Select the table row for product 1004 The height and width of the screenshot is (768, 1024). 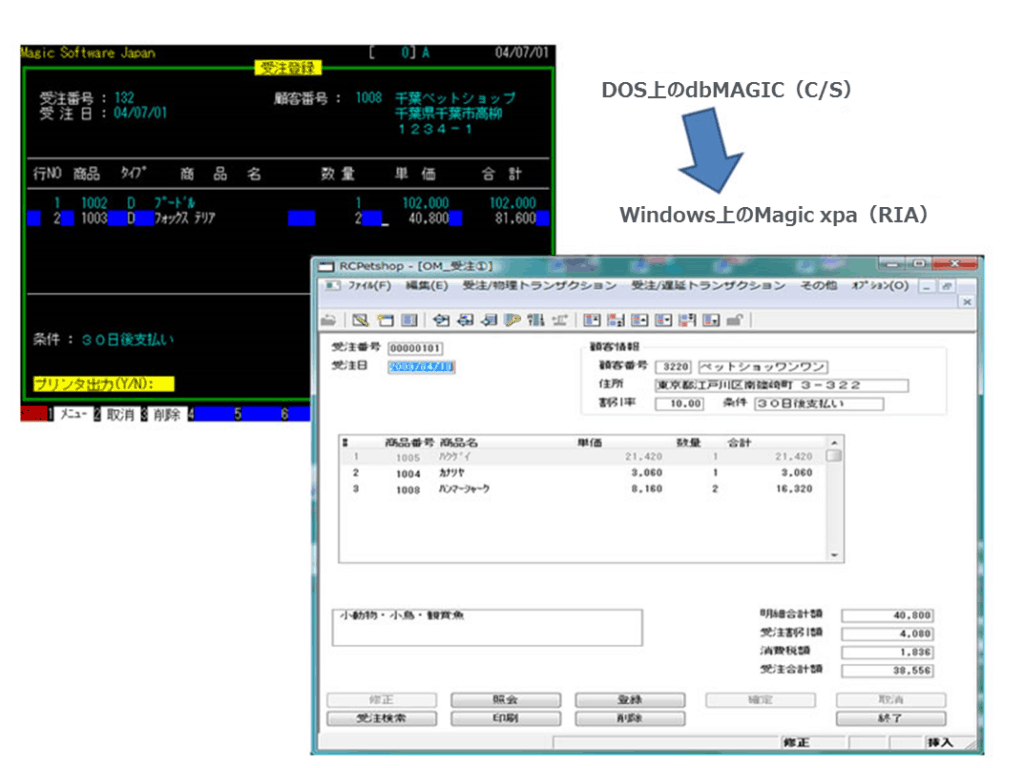tap(580, 473)
